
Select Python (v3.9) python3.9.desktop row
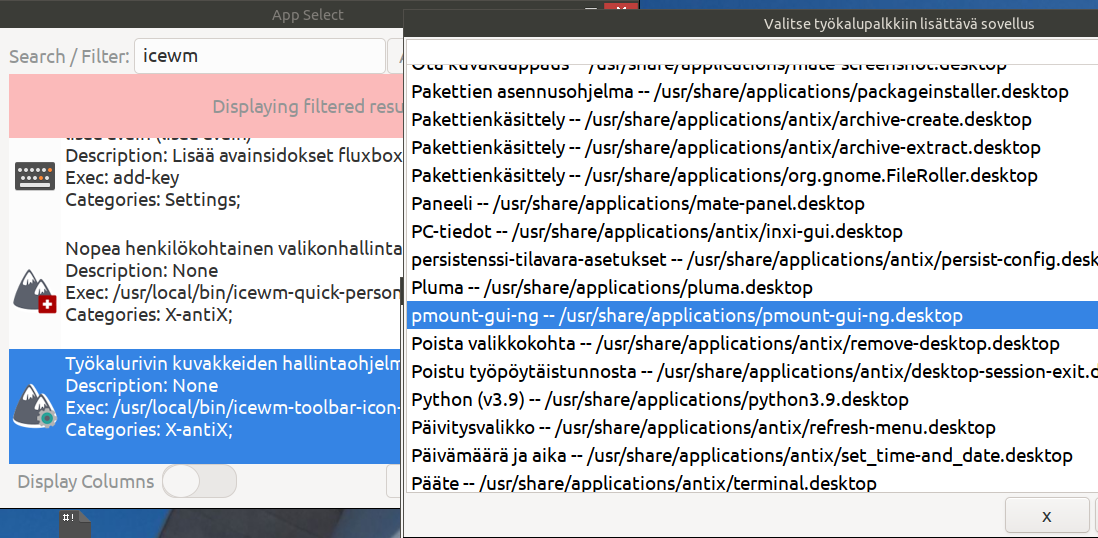coord(752,400)
